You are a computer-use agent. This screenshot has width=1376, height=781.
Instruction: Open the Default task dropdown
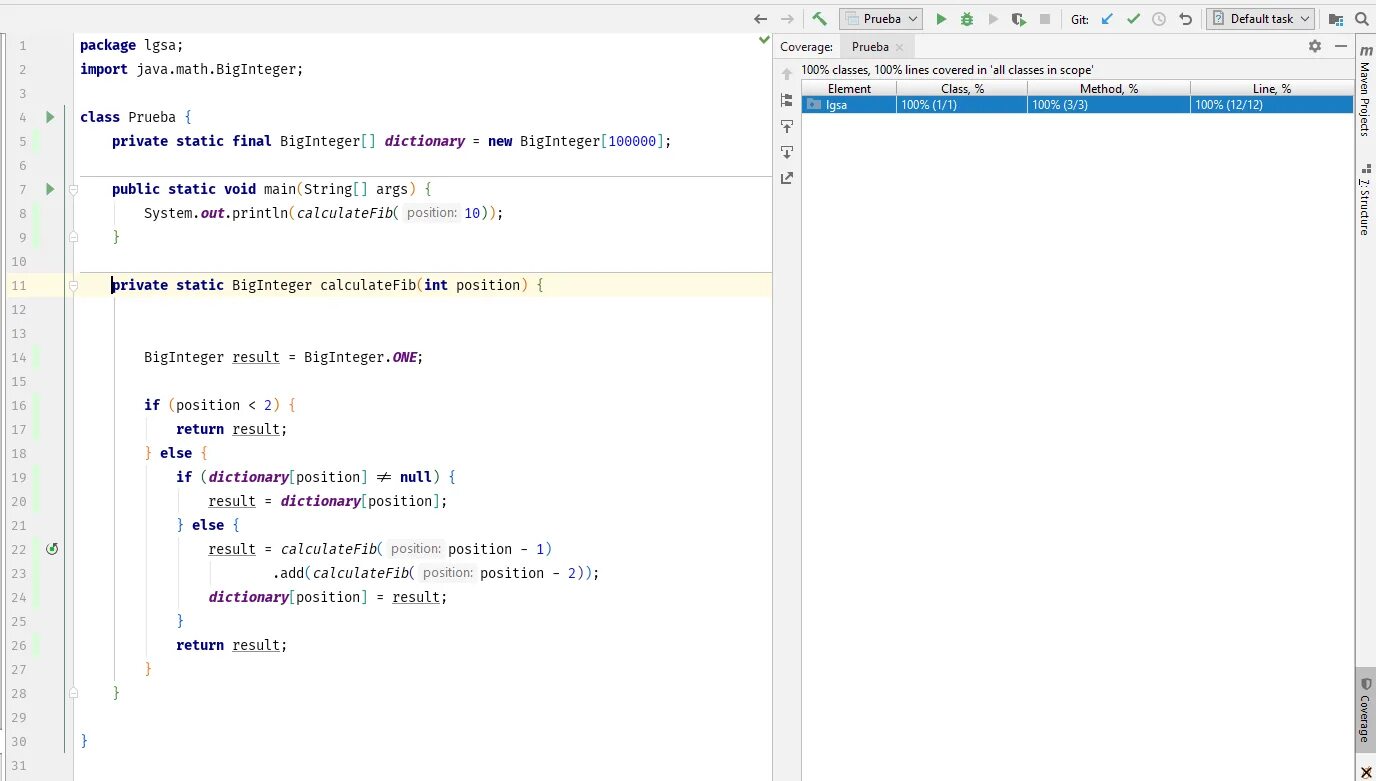tap(1260, 19)
